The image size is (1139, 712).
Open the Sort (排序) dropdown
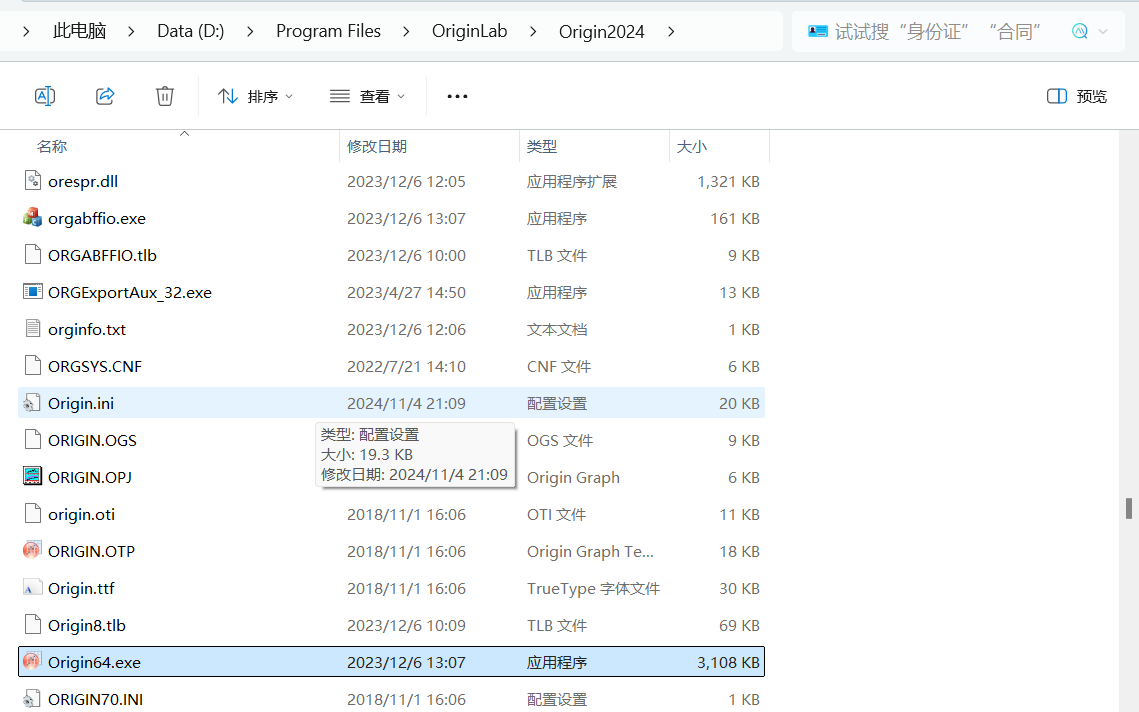255,96
